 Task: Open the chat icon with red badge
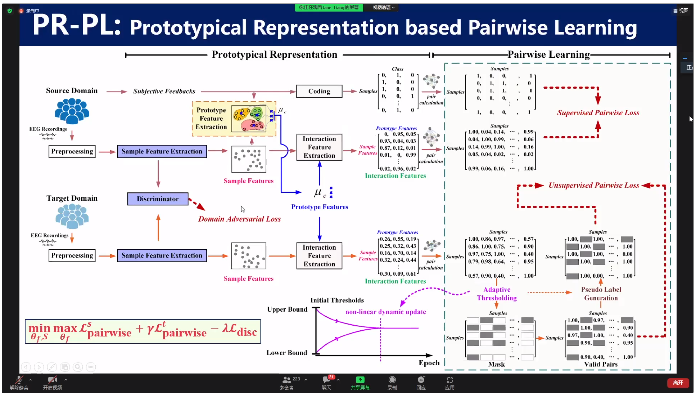[327, 380]
